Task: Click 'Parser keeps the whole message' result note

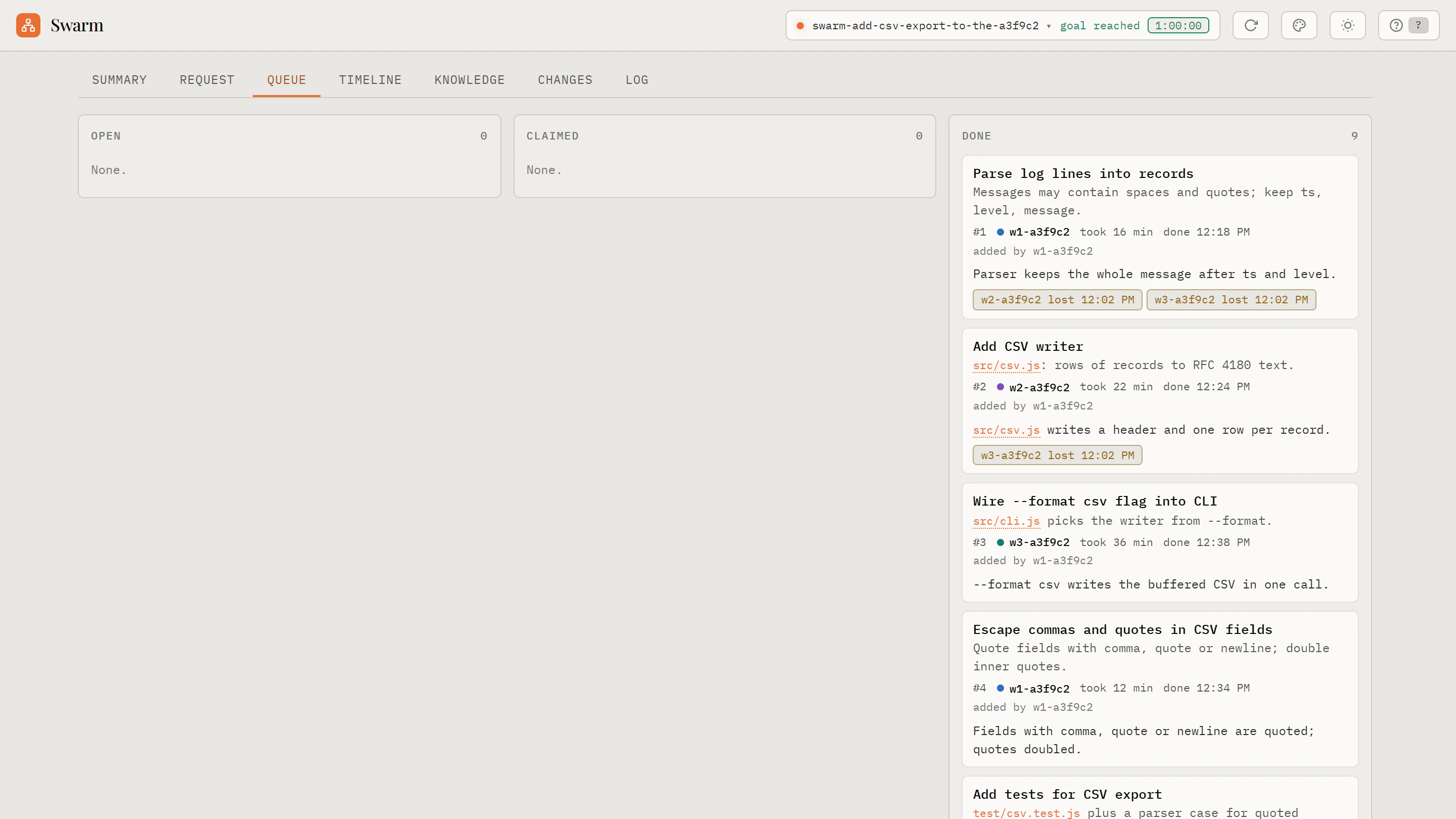Action: pos(1154,274)
